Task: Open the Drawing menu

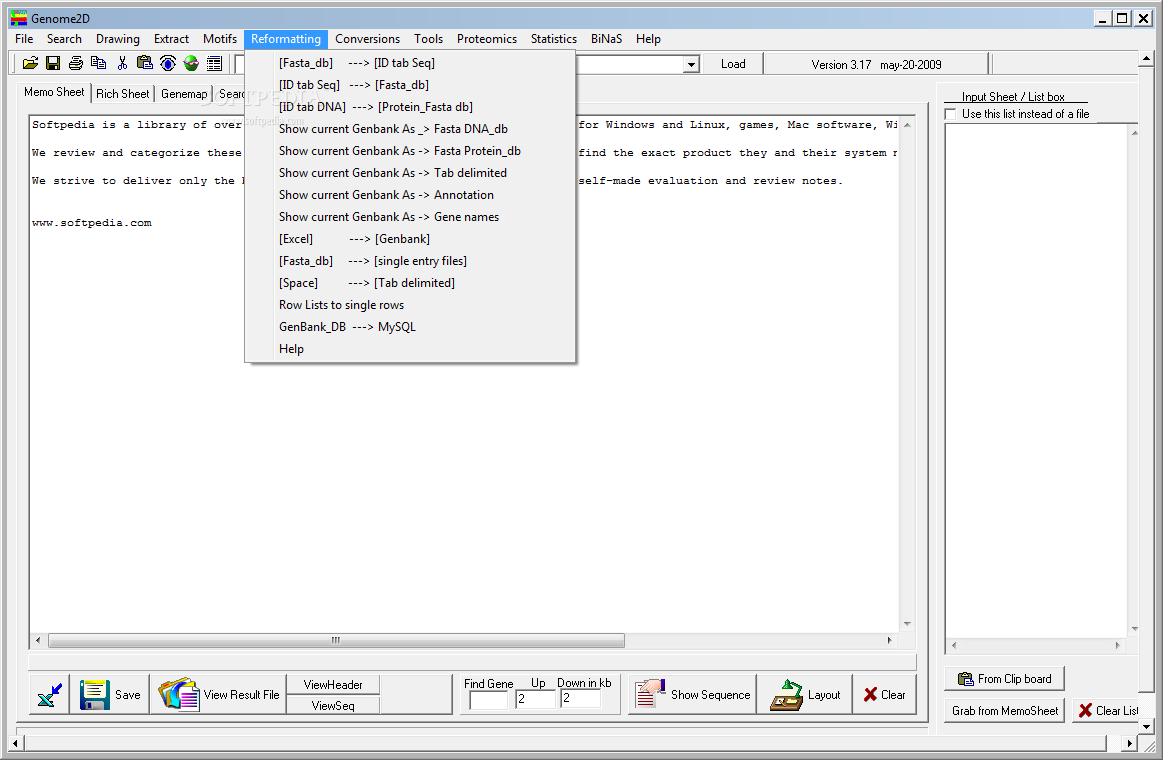Action: [118, 39]
